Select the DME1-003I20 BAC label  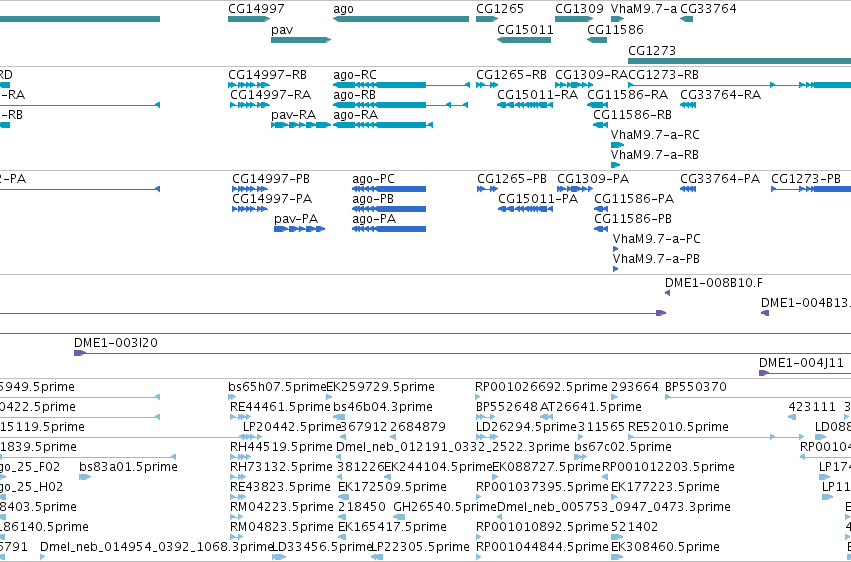point(116,343)
